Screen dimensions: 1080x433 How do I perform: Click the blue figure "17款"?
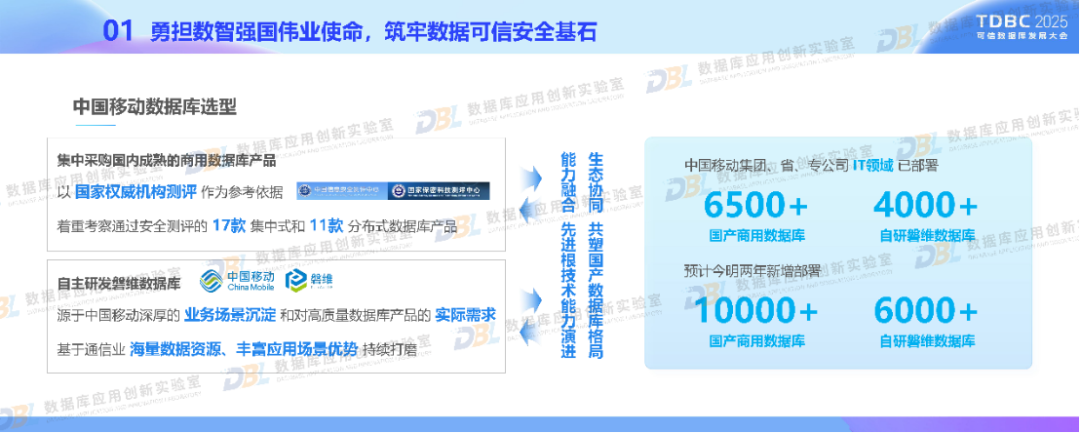229,225
